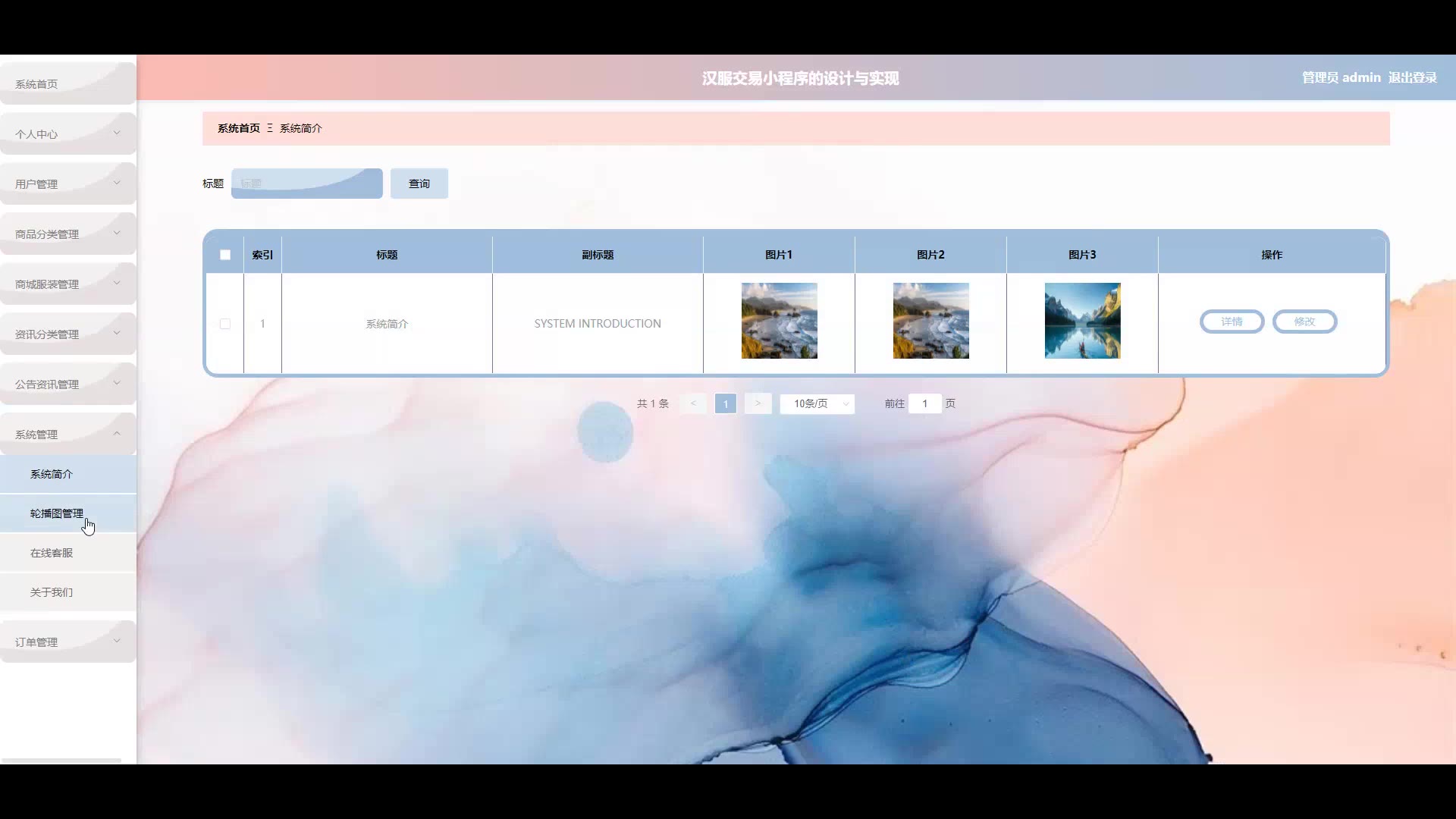The height and width of the screenshot is (819, 1456).
Task: Collapse the 系统管理 sidebar menu
Action: coord(68,435)
